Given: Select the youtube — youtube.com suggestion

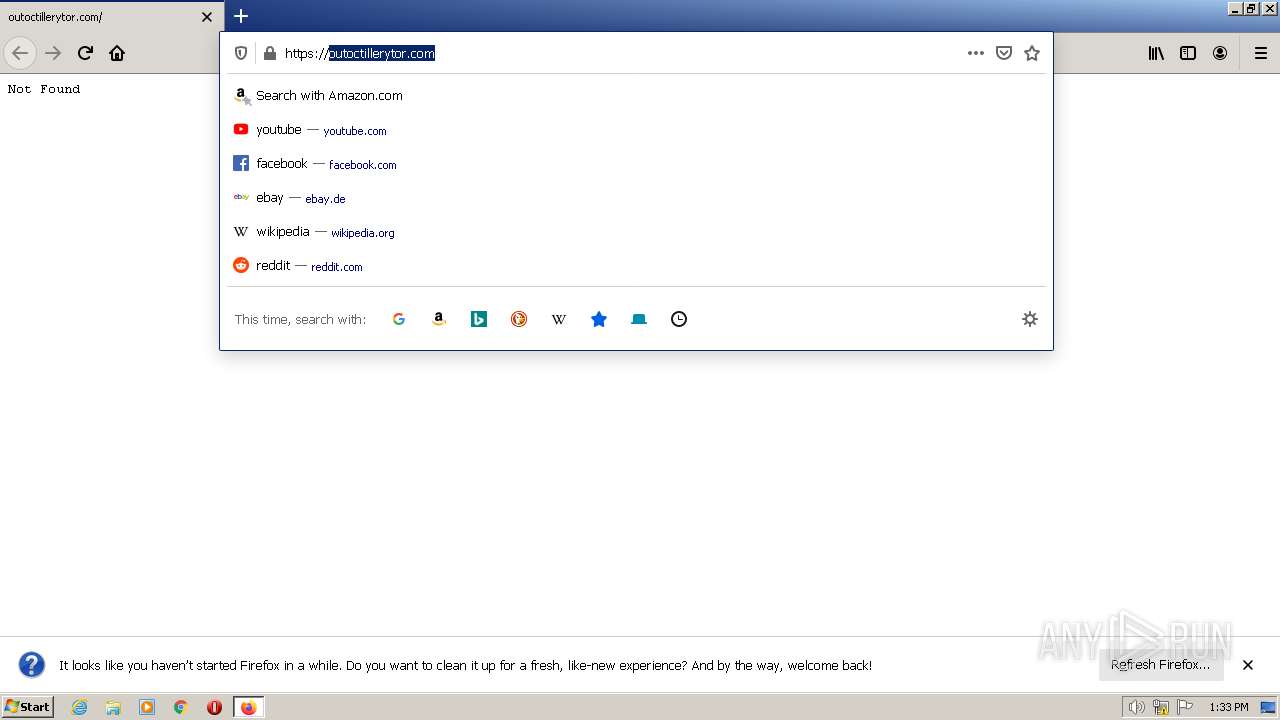Looking at the screenshot, I should pyautogui.click(x=636, y=130).
